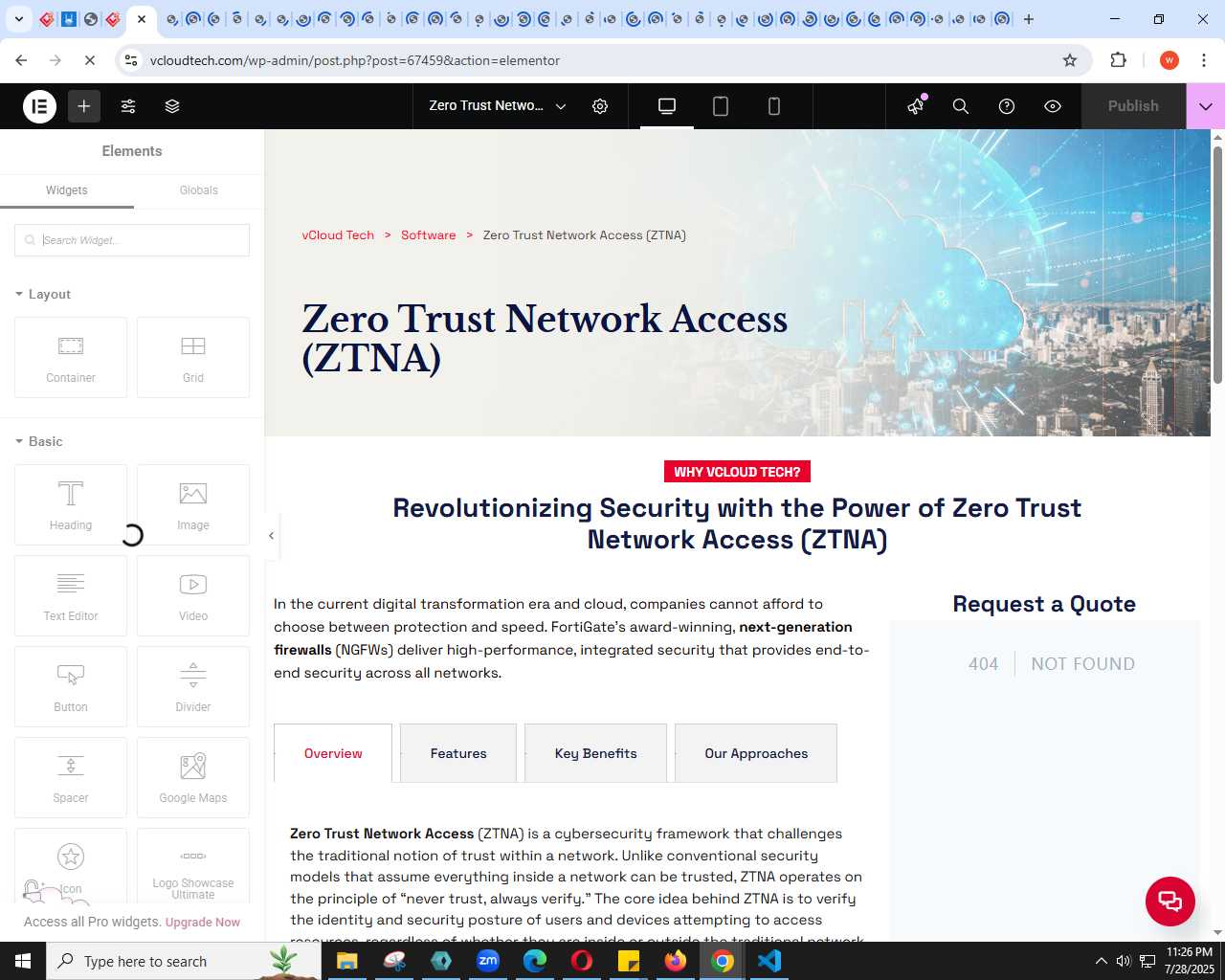Image resolution: width=1225 pixels, height=980 pixels.
Task: Select the Text Editor widget
Action: click(x=71, y=595)
